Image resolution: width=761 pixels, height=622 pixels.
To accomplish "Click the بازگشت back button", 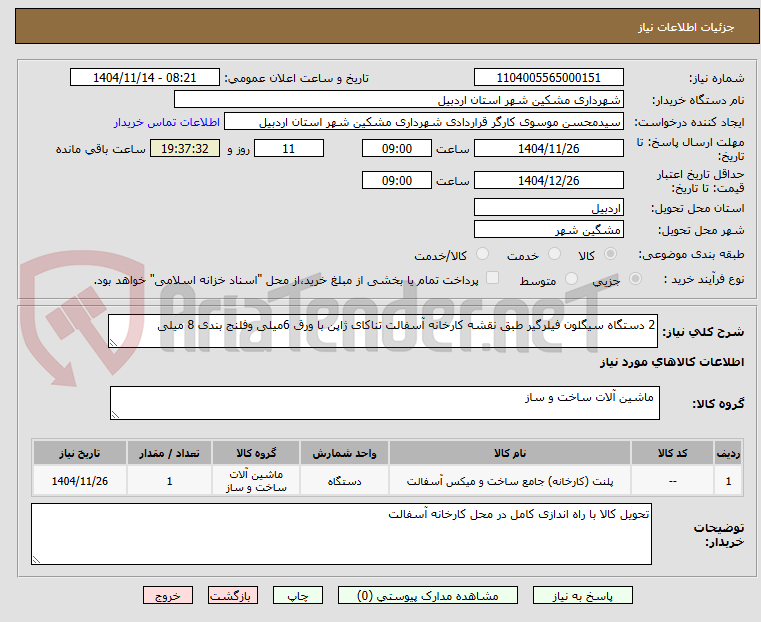I will coord(233,595).
